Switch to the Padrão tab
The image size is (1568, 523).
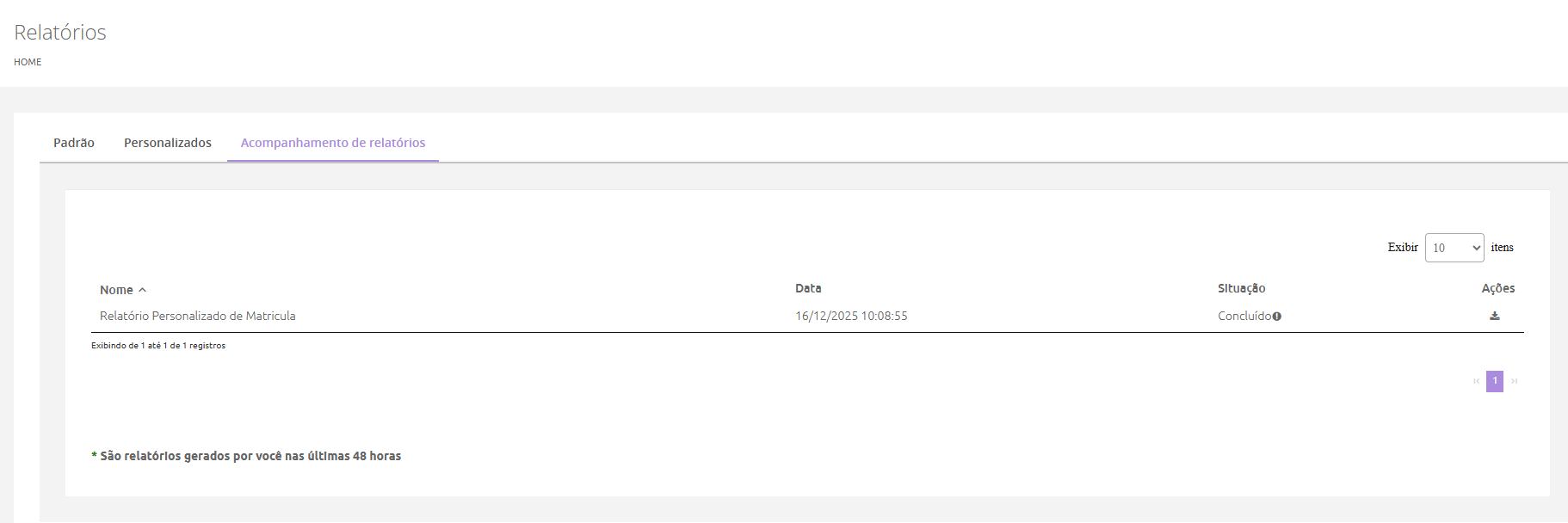tap(74, 143)
